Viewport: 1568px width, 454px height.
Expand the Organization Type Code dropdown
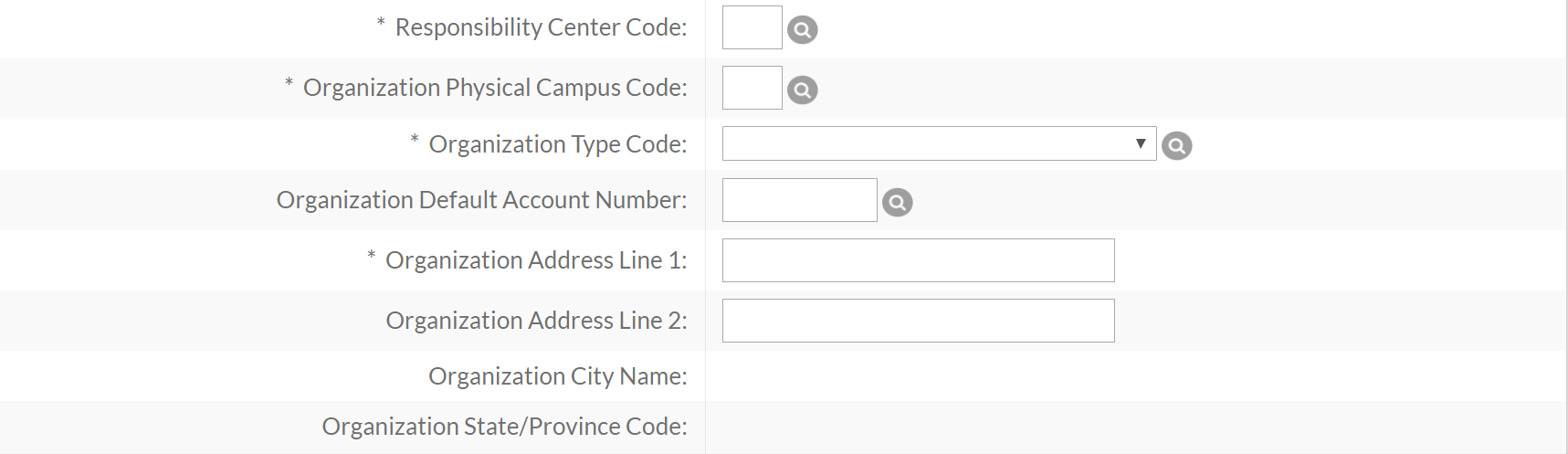click(x=939, y=143)
